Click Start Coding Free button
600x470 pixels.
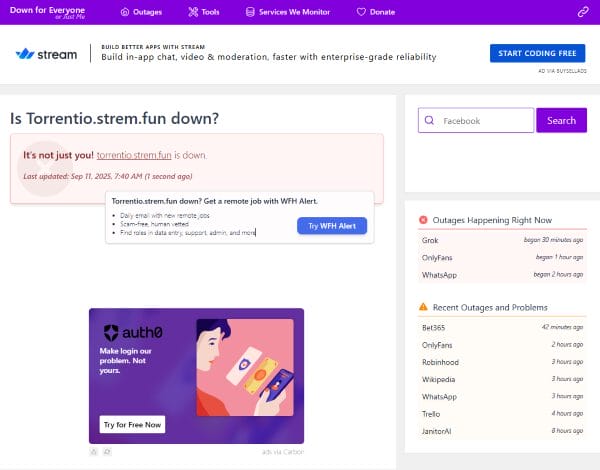(x=537, y=54)
